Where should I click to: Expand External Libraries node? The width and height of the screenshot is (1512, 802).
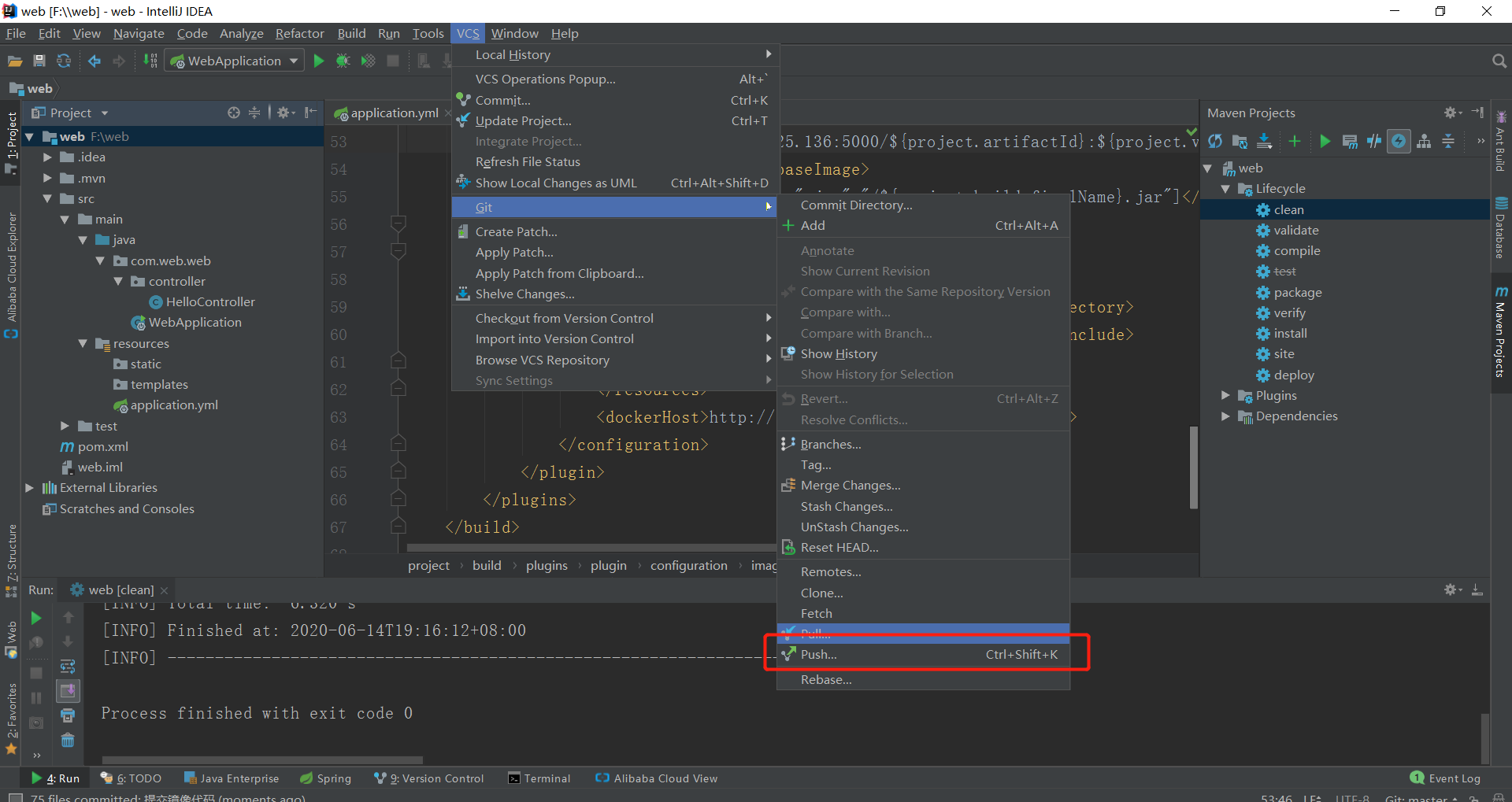coord(29,488)
